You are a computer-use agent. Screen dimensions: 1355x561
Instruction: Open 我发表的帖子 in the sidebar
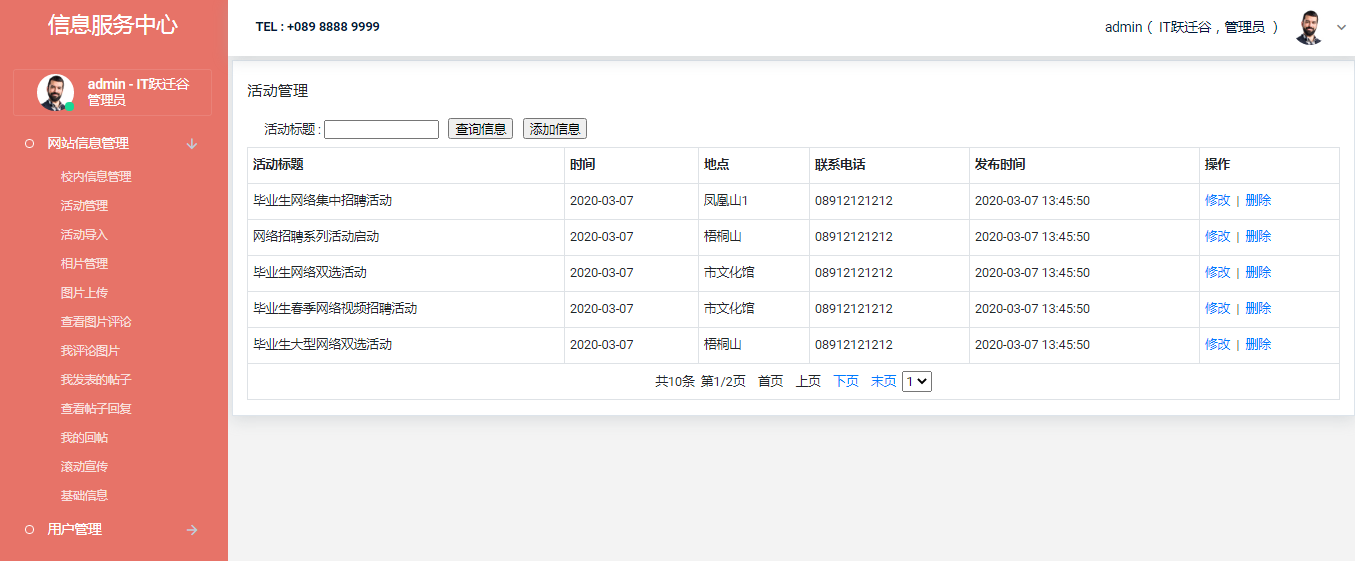96,380
